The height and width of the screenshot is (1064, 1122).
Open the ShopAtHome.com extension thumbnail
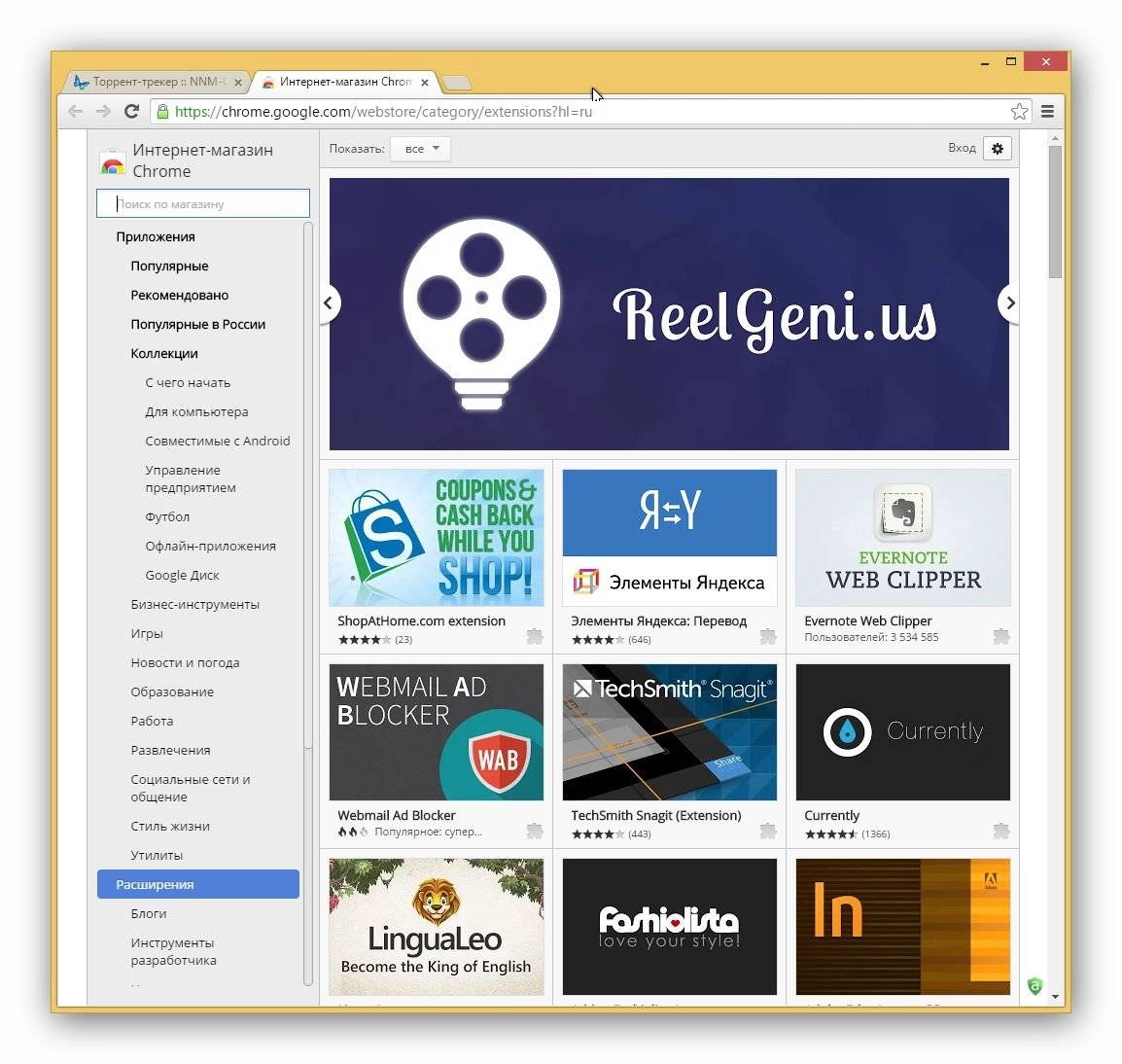tap(437, 538)
